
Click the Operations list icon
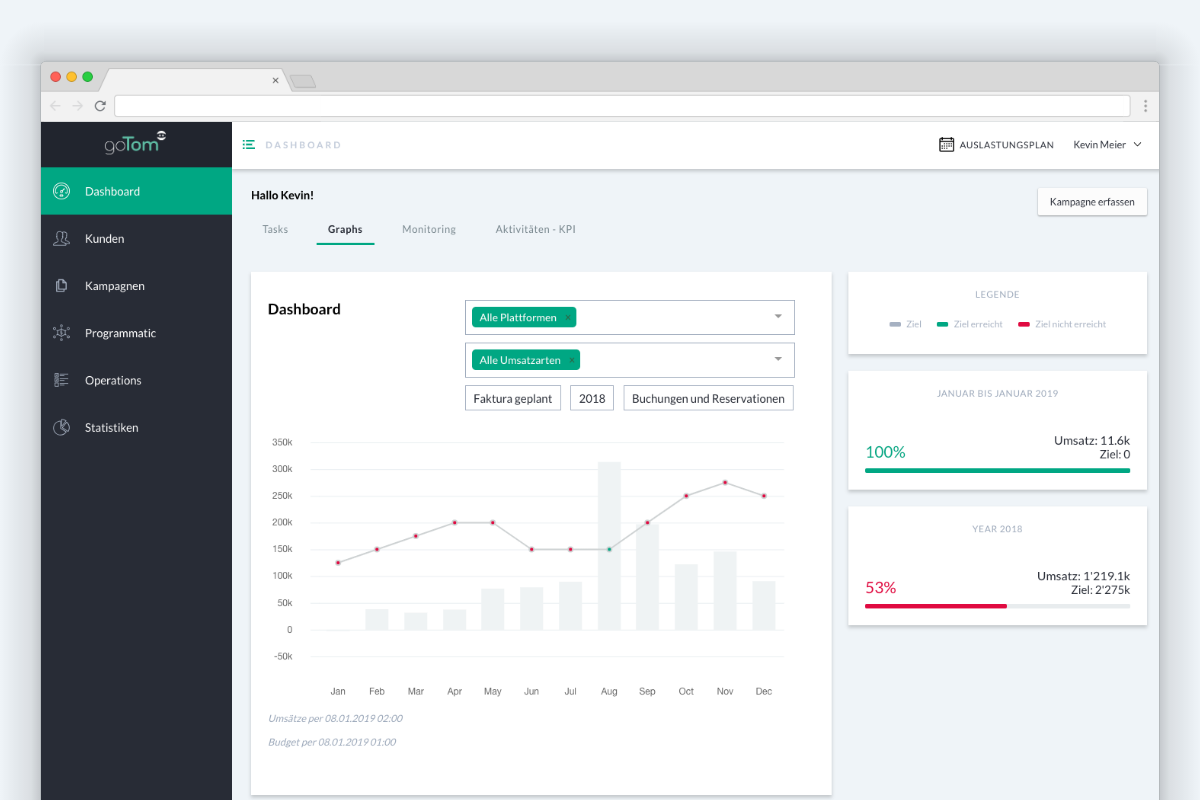(x=61, y=380)
